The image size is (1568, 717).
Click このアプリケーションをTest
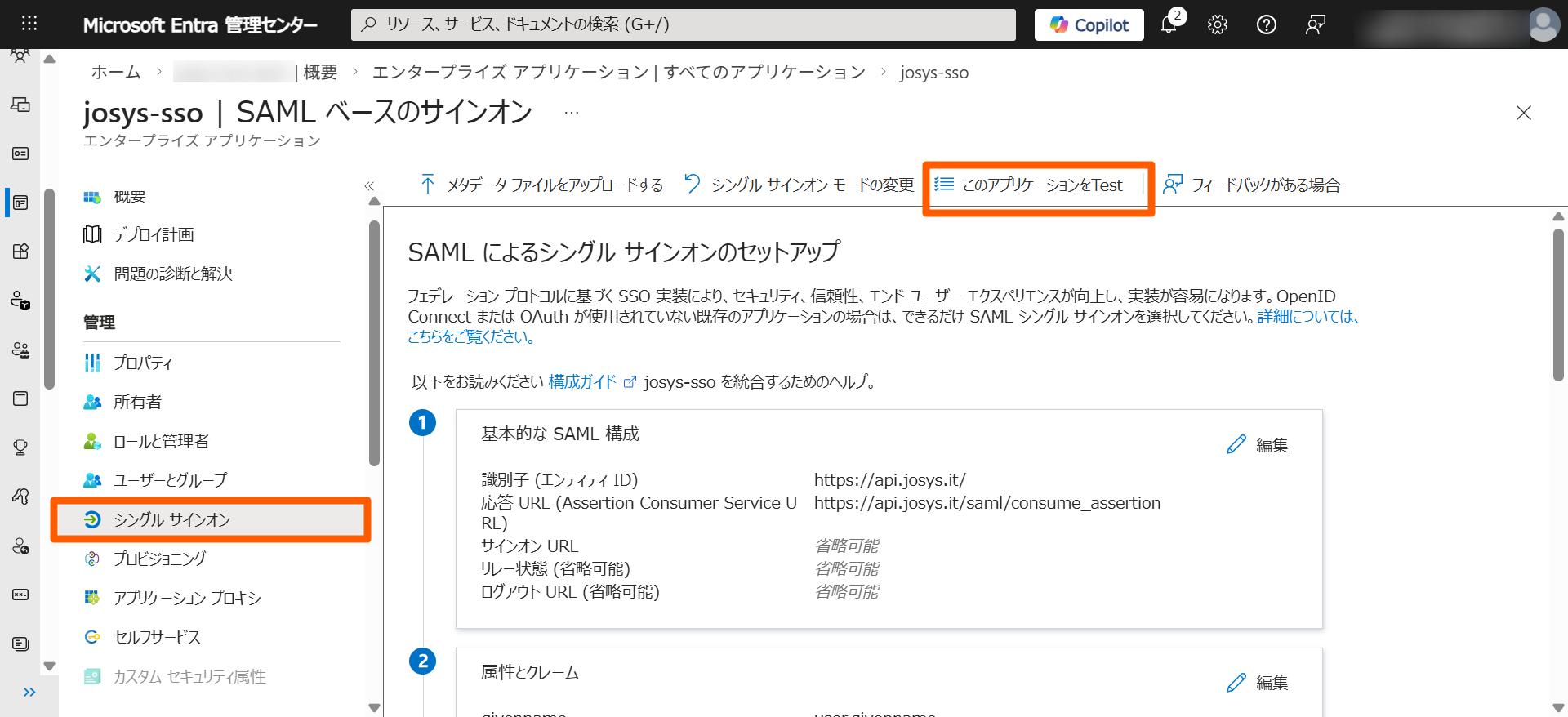tap(1030, 185)
